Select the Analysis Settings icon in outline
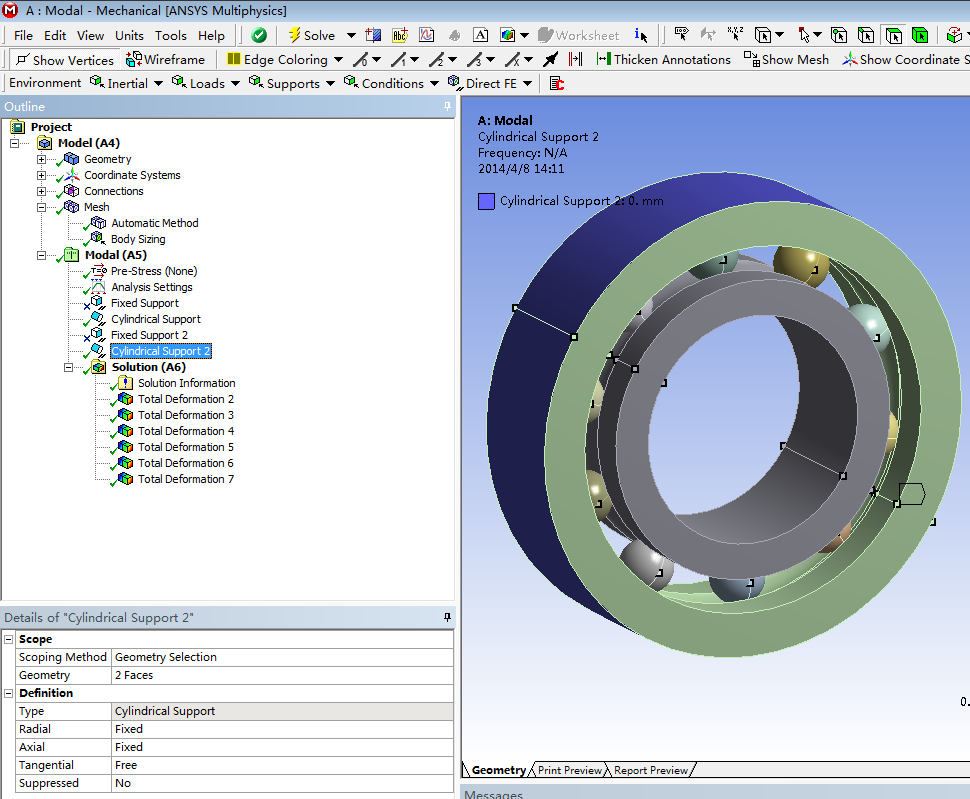This screenshot has height=799, width=970. (x=98, y=287)
